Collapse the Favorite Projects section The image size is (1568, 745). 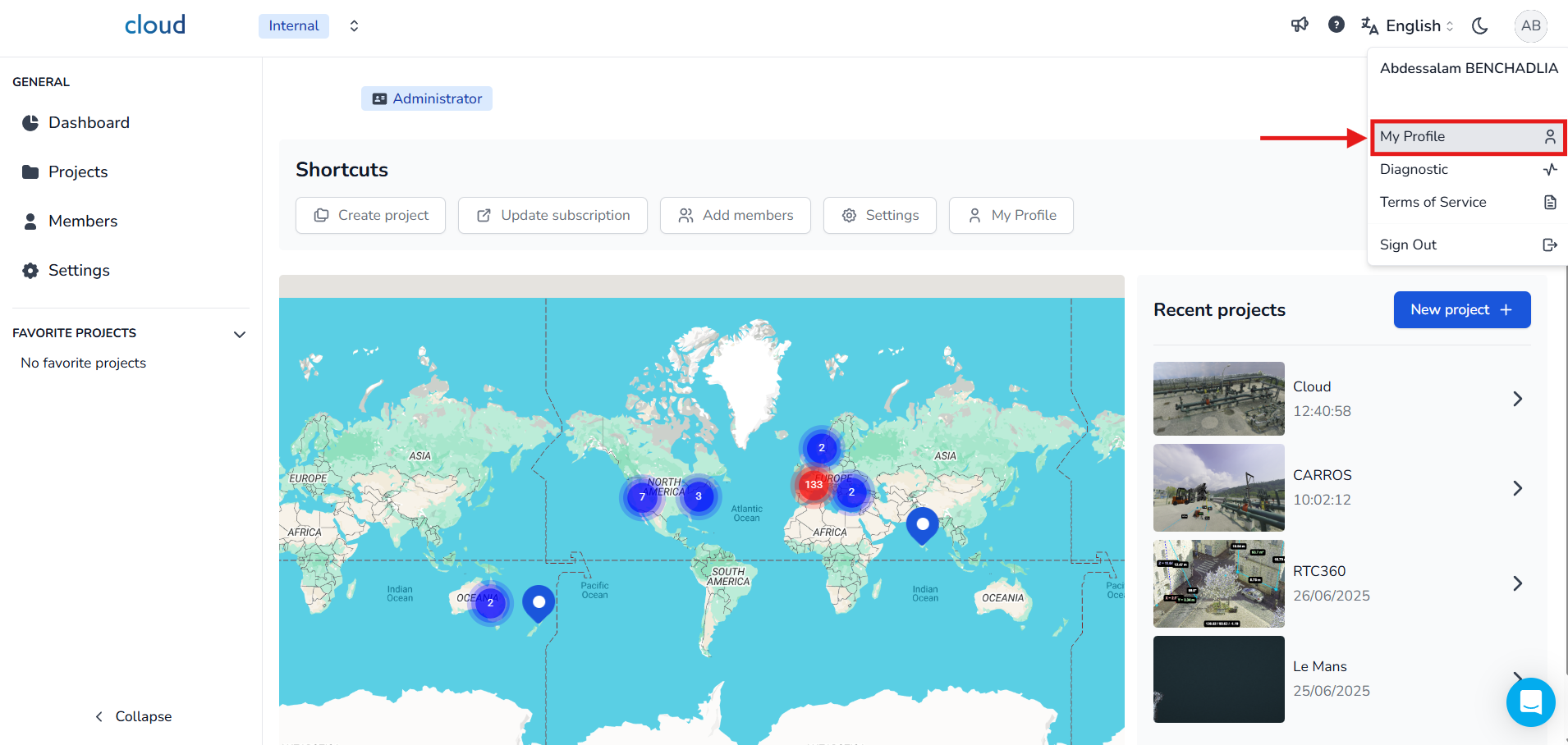[x=240, y=334]
